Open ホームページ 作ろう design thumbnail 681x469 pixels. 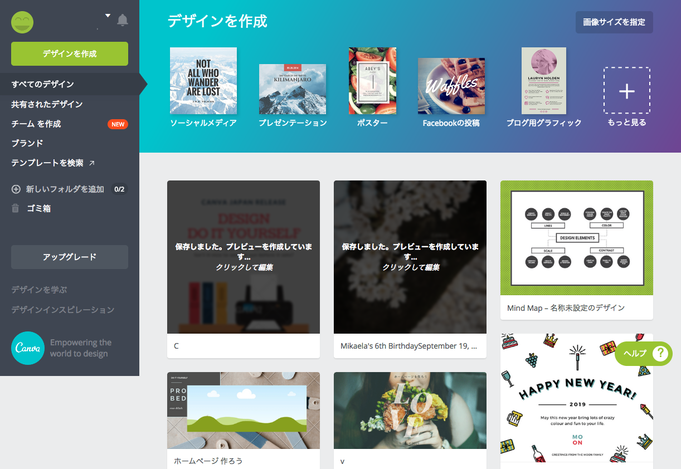[243, 410]
